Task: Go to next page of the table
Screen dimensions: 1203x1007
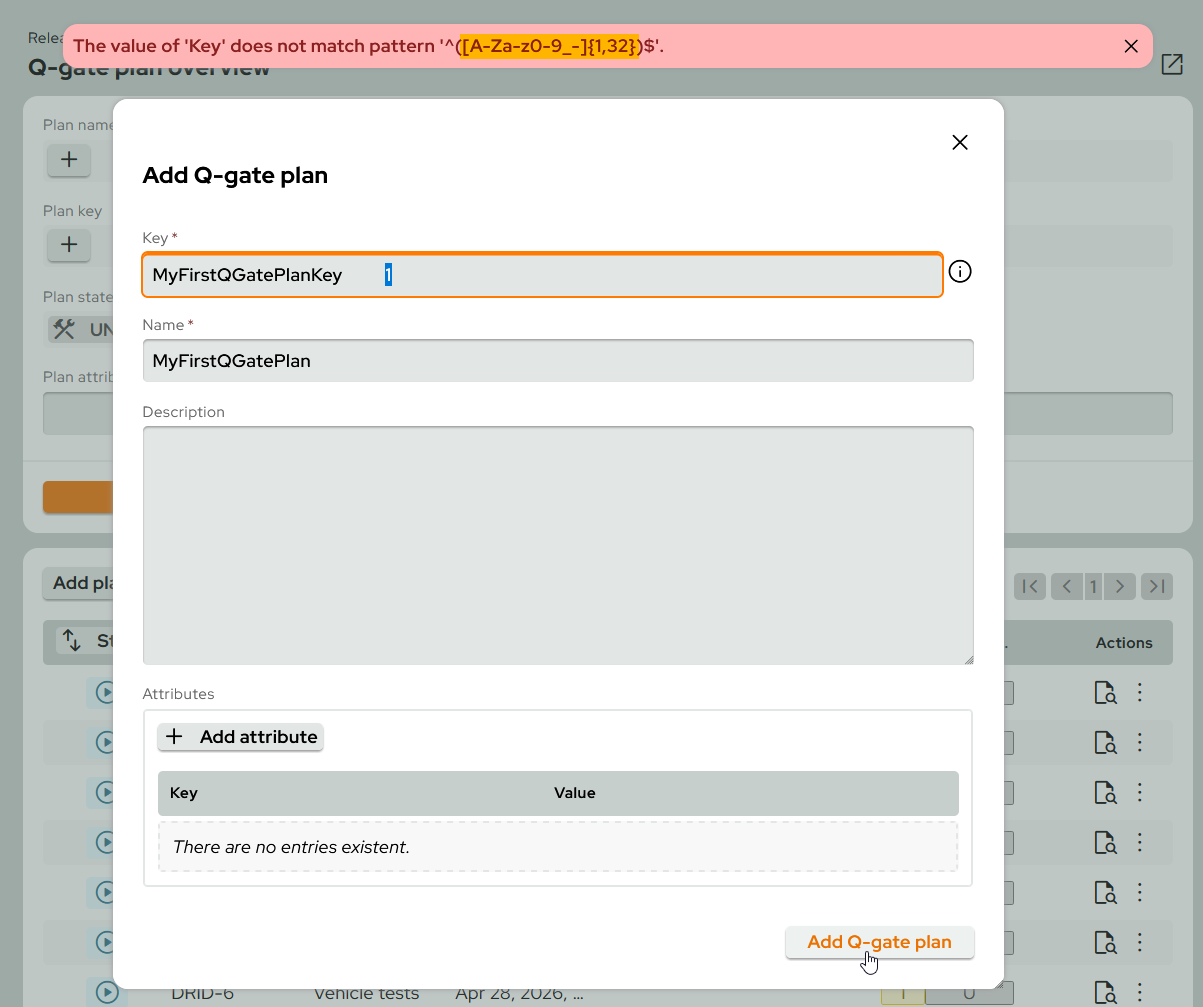Action: click(x=1121, y=586)
